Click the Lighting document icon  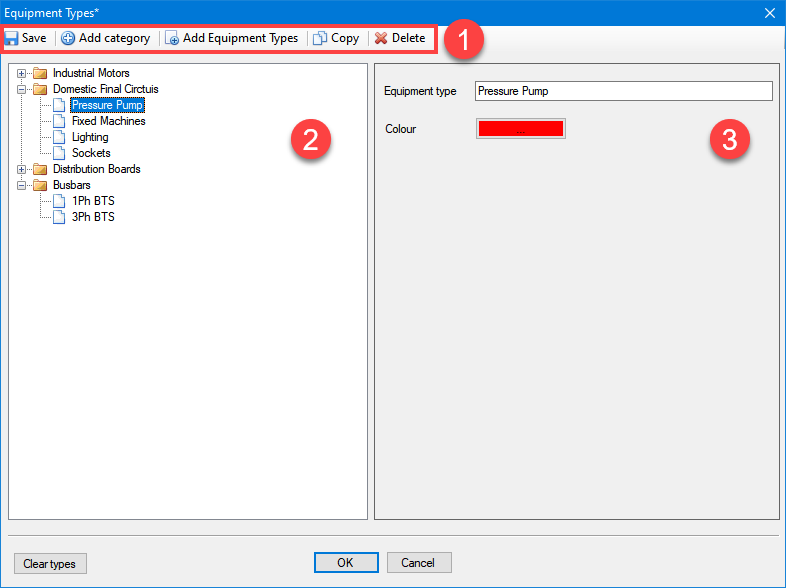coord(59,137)
